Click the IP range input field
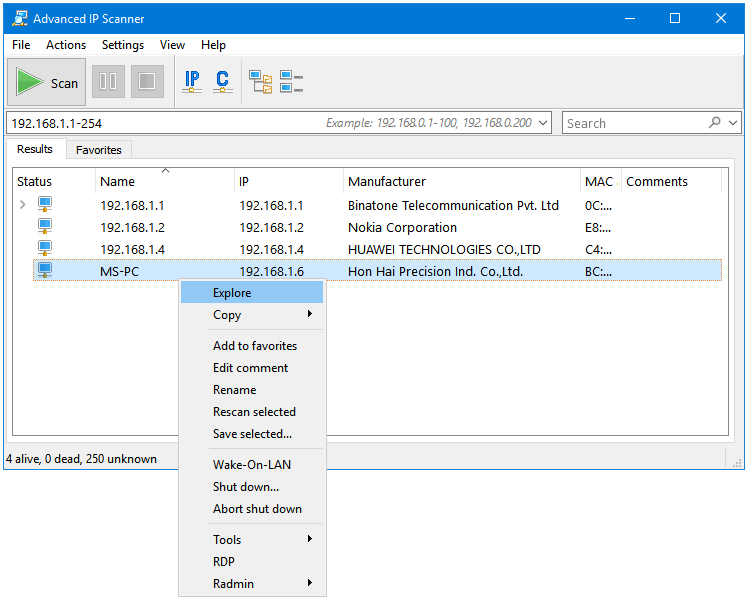Screen dimensions: 748x600 tap(279, 123)
